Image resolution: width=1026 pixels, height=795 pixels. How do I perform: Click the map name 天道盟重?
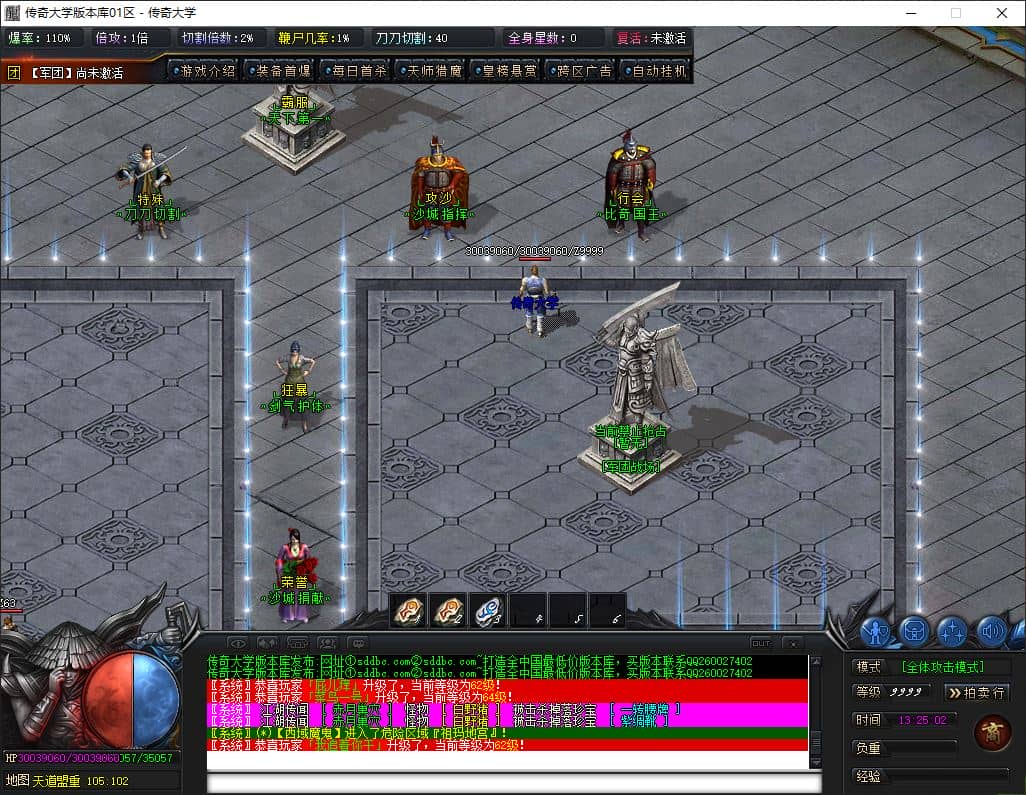56,781
